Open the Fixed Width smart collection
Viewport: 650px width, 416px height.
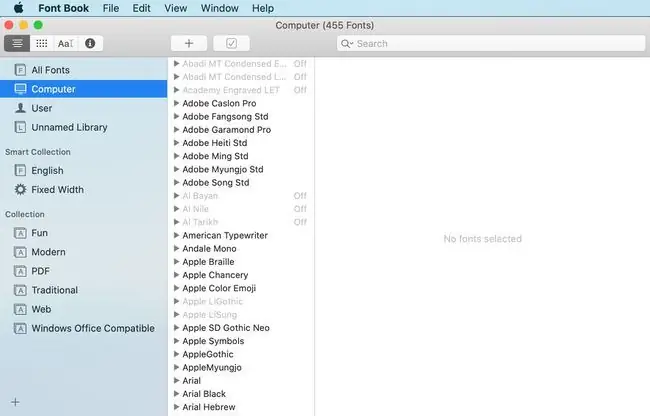[84, 189]
